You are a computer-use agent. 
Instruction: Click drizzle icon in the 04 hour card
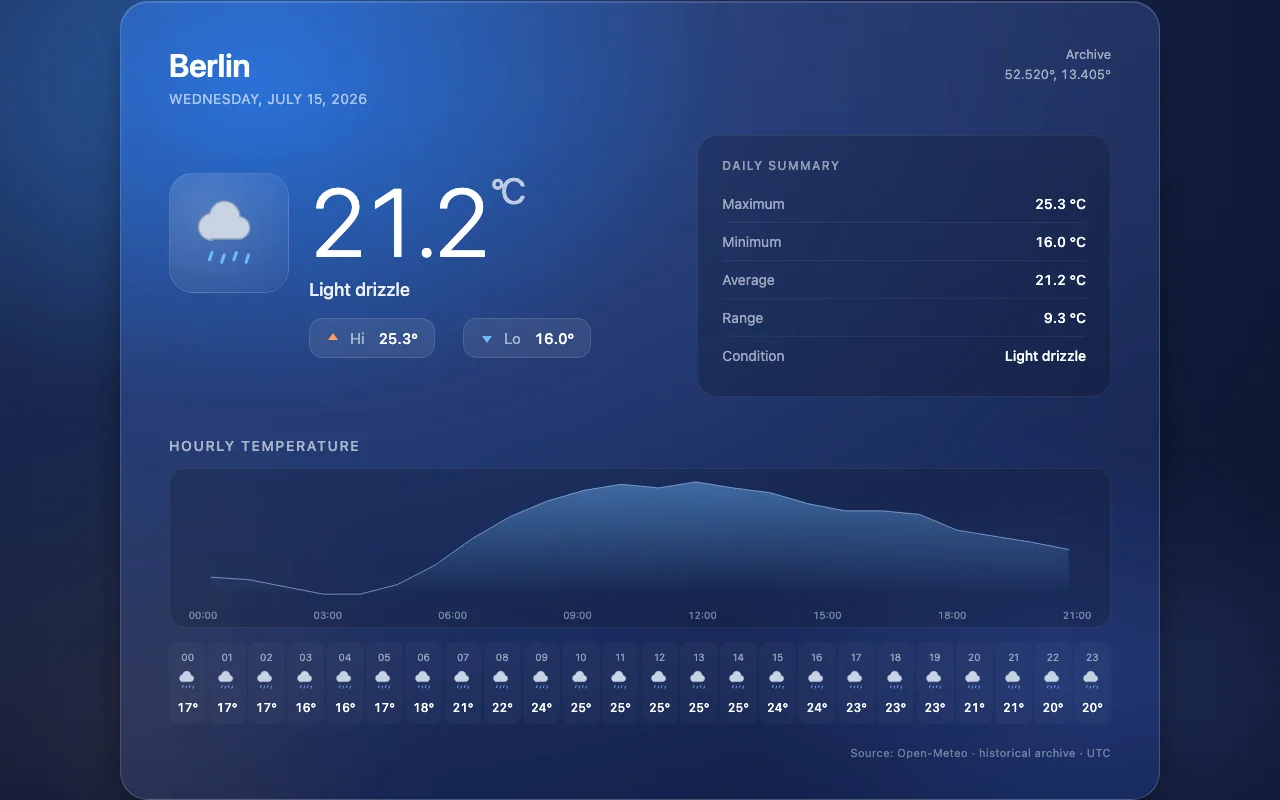pos(345,680)
